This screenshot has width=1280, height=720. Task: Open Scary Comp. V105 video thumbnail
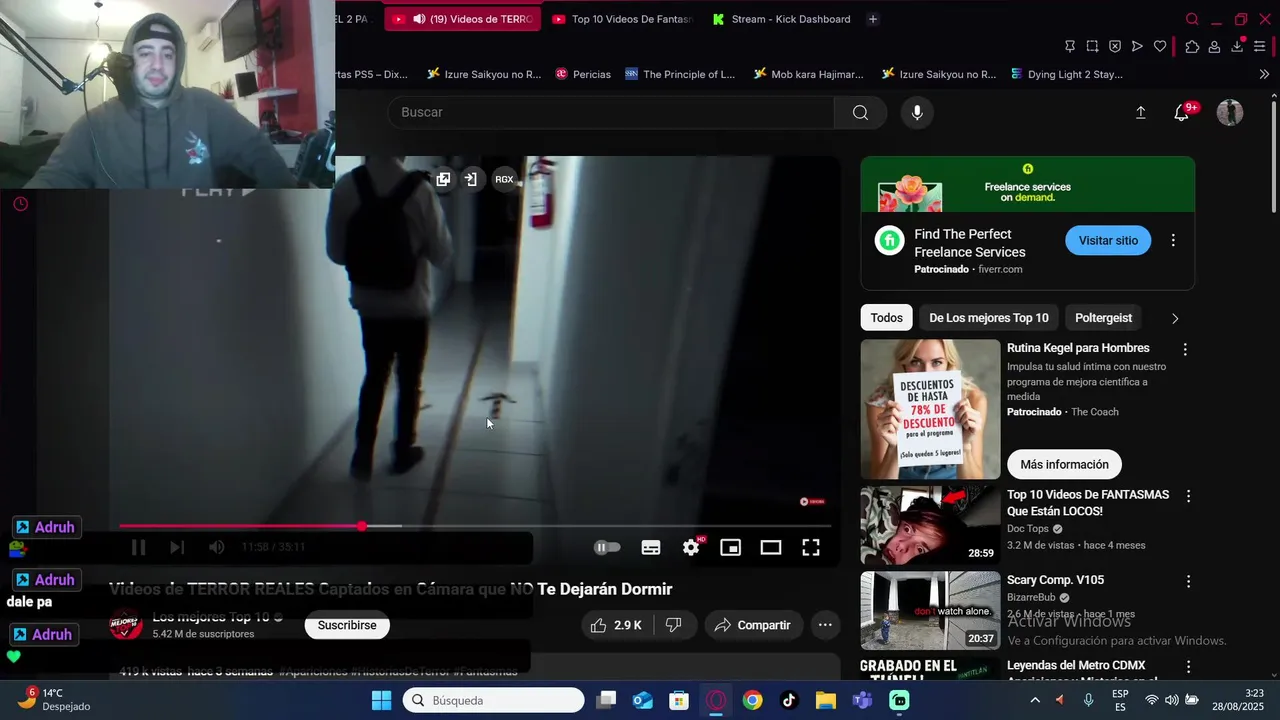pos(930,611)
